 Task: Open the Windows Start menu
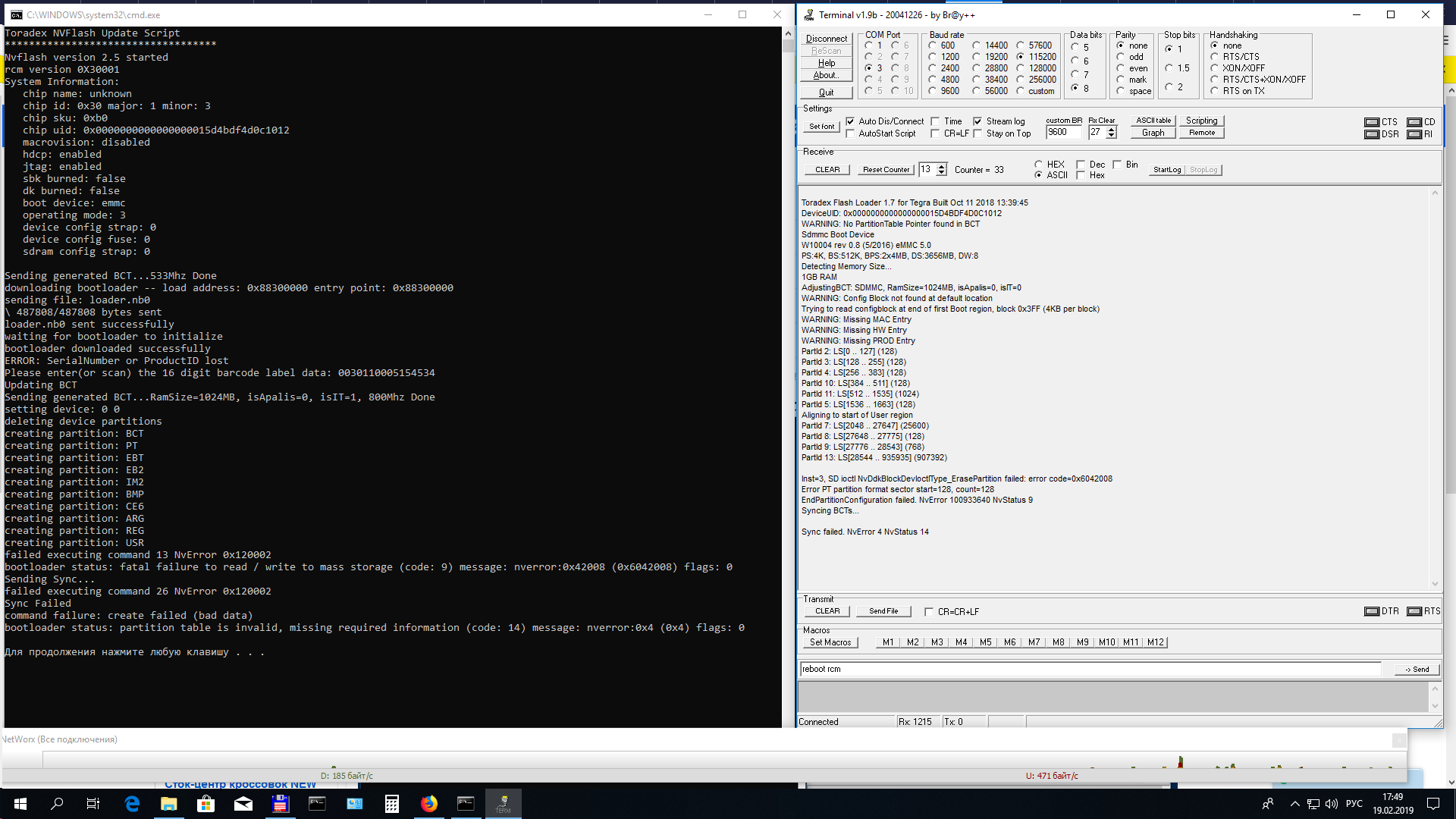pos(20,804)
